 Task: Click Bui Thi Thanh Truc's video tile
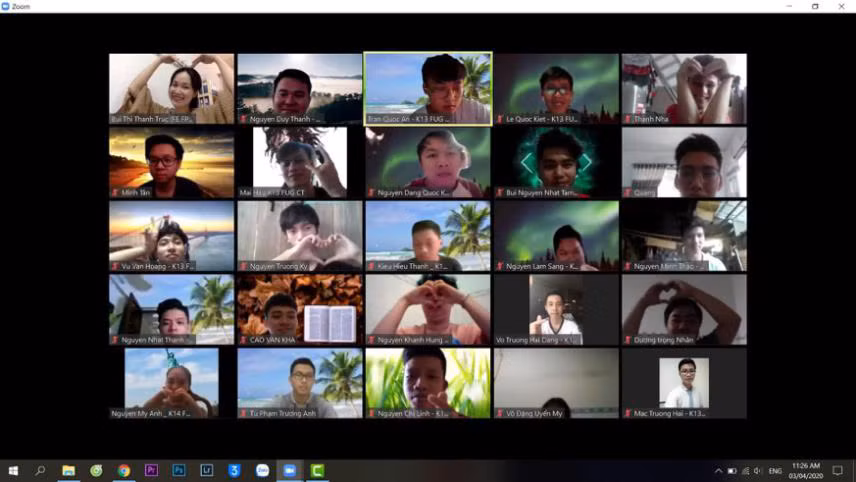[x=171, y=88]
